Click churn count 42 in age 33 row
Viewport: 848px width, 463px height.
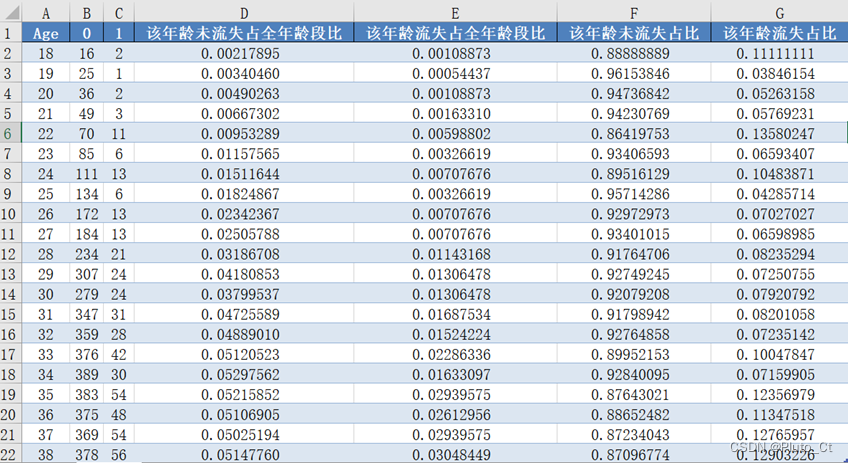tap(119, 354)
